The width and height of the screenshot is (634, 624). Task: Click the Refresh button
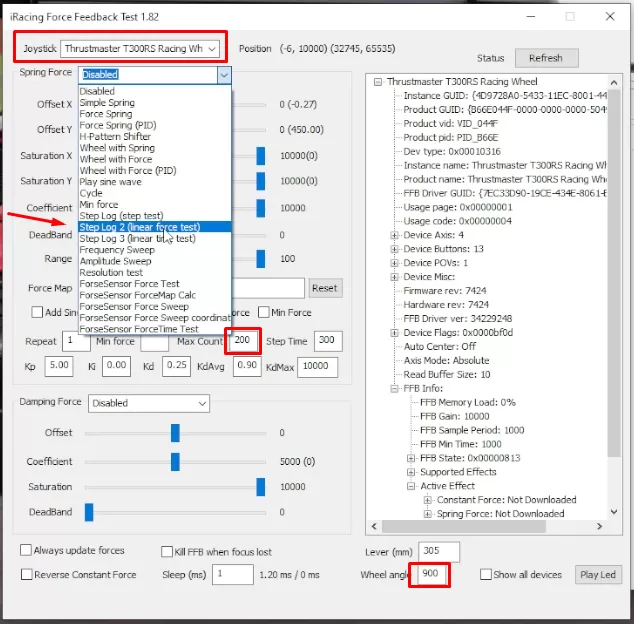coord(546,58)
